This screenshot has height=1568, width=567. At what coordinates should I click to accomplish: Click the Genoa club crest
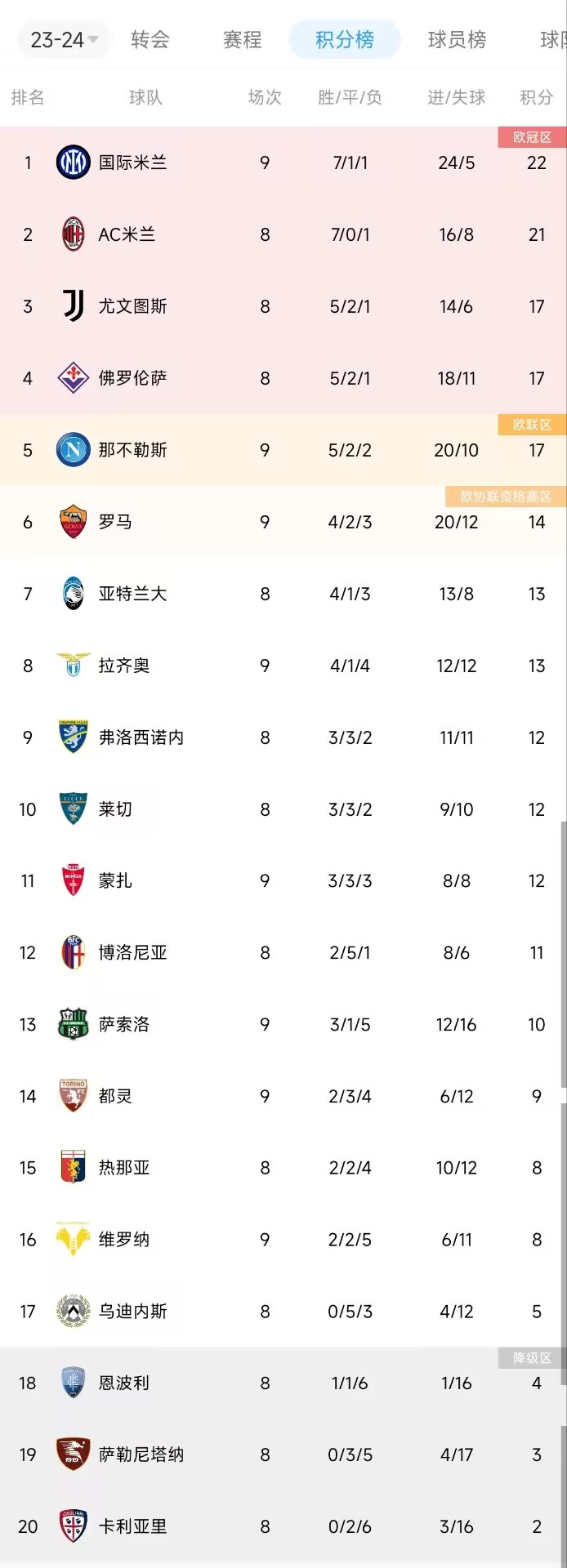pyautogui.click(x=73, y=1168)
